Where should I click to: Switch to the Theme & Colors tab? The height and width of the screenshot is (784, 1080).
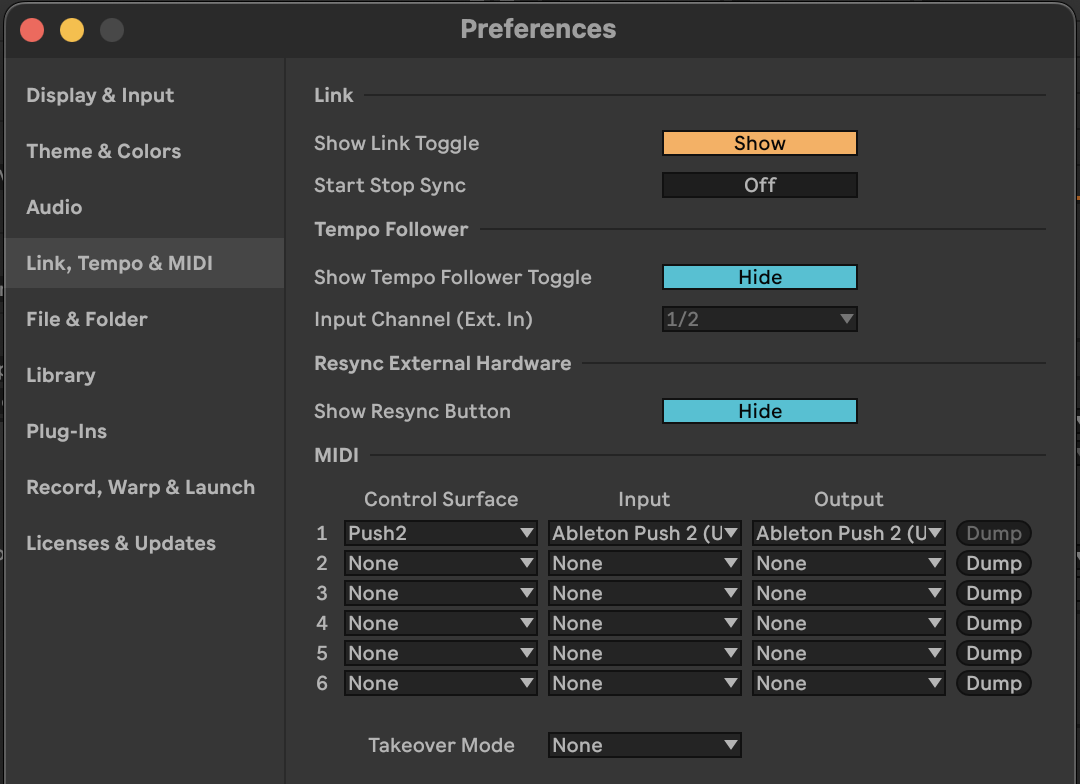point(103,151)
